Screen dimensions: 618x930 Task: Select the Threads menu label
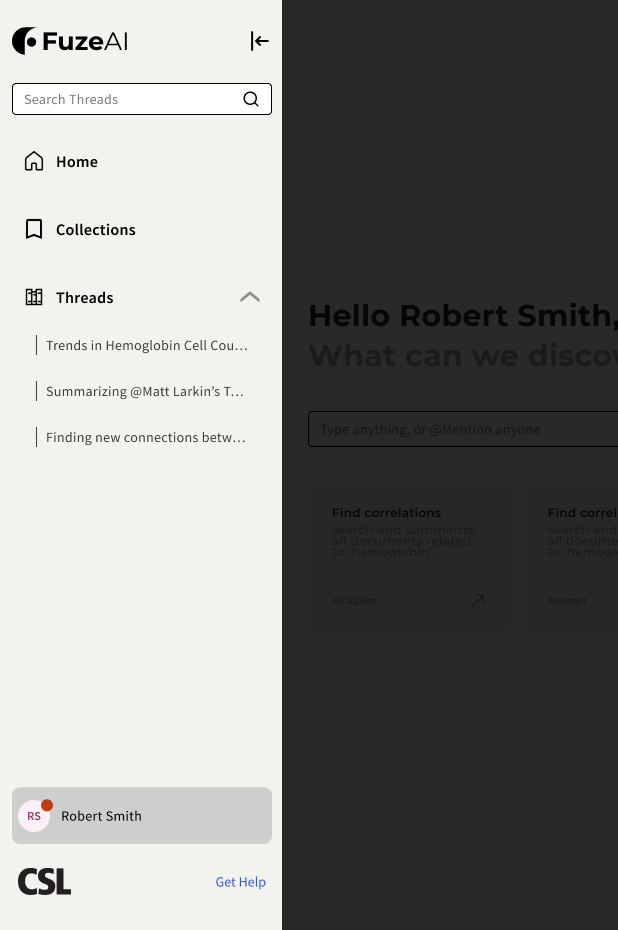[85, 298]
